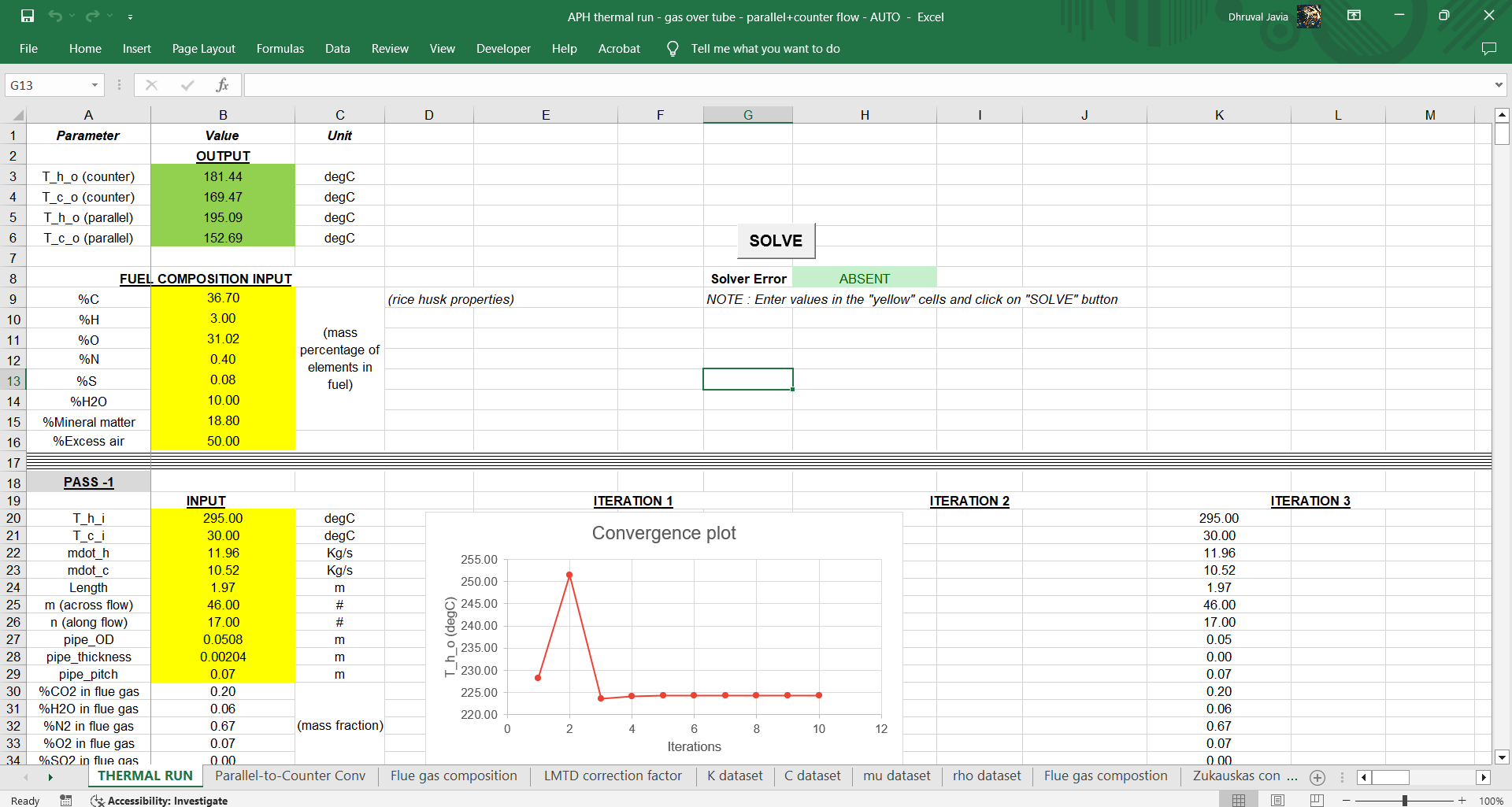Image resolution: width=1512 pixels, height=807 pixels.
Task: Switch to Page Layout view icon
Action: pos(1277,800)
